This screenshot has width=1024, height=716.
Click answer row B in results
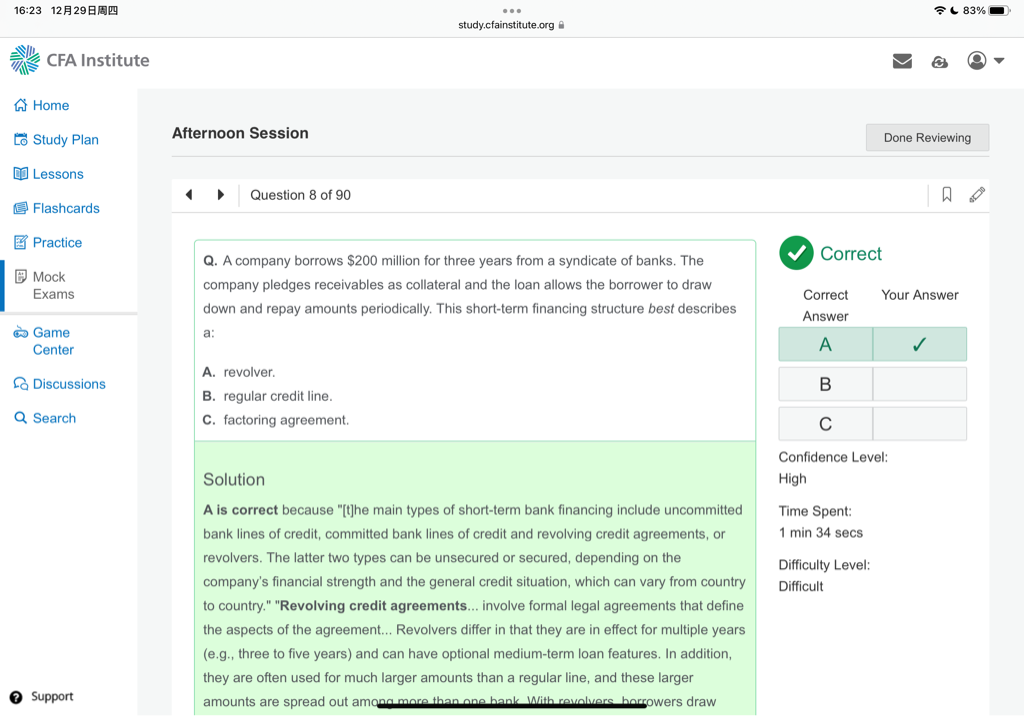click(x=872, y=384)
